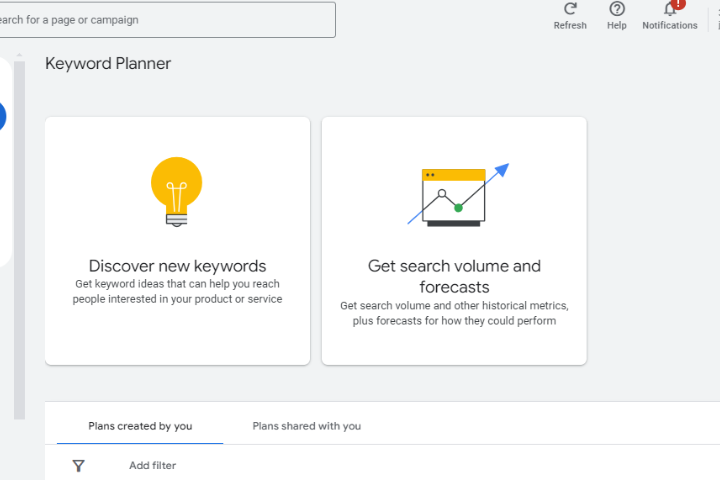Click the Notifications text label
The image size is (720, 480).
(x=669, y=26)
